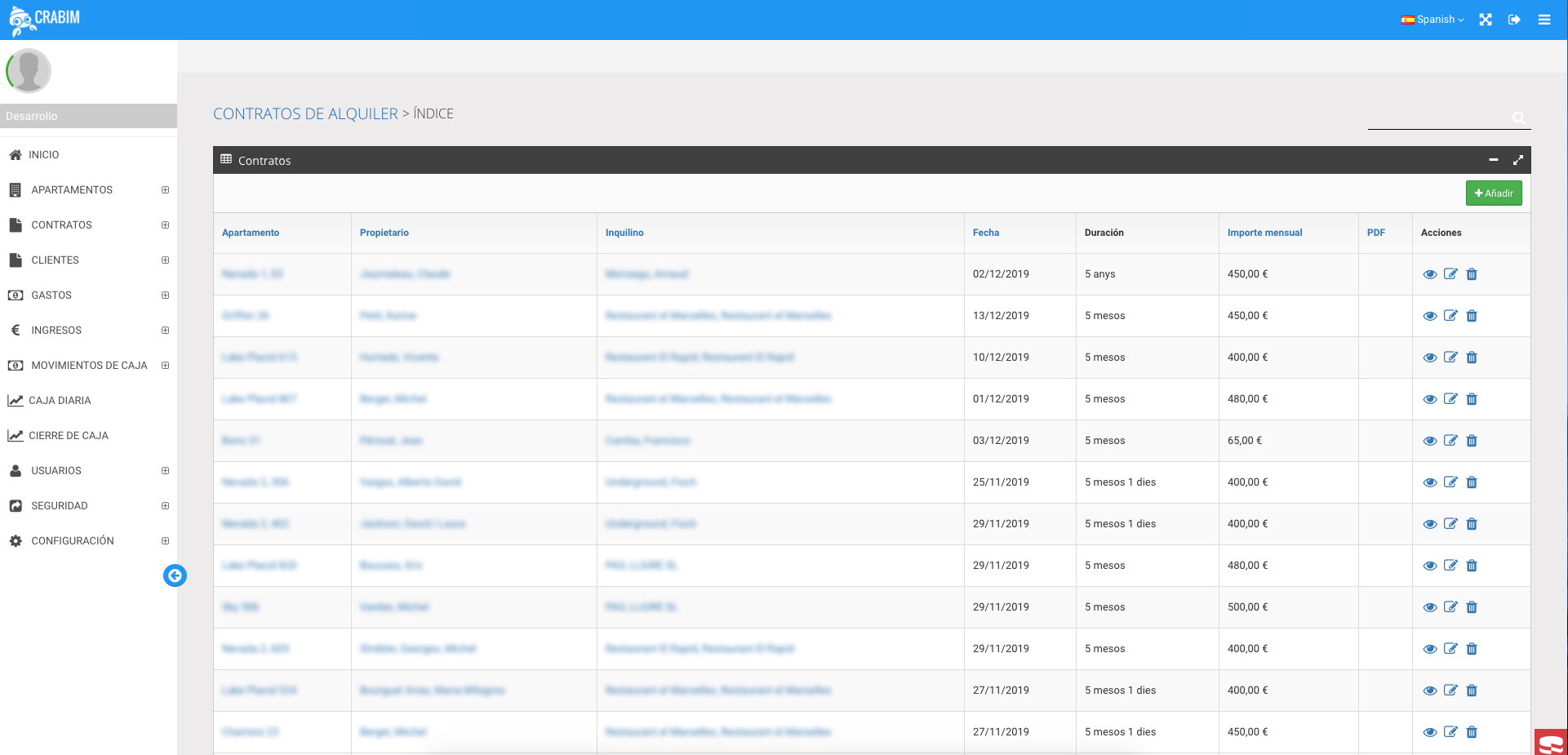Expand the Configuración sidebar submenu

tap(165, 541)
